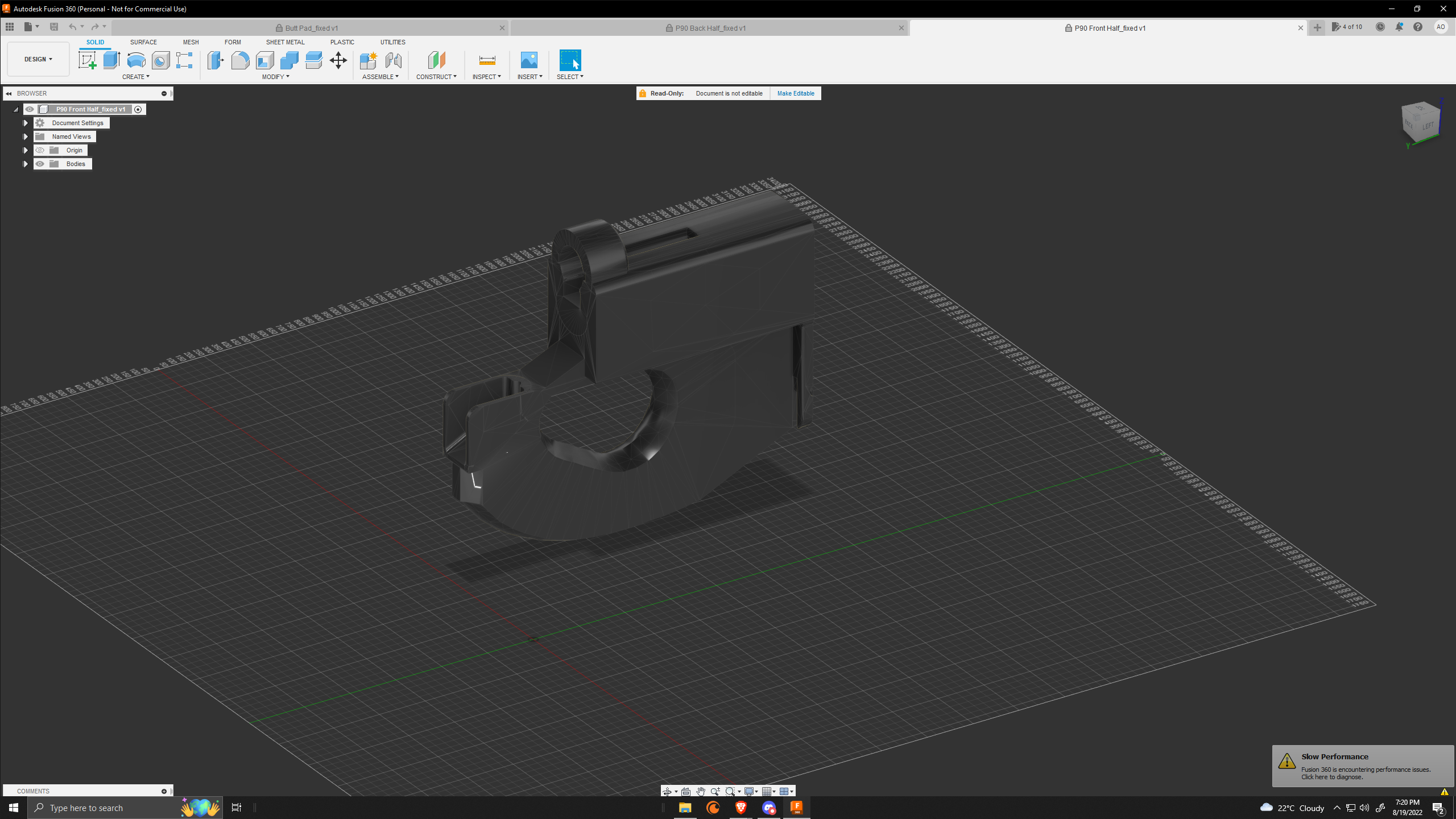This screenshot has width=1456, height=819.
Task: Open the Help question mark icon
Action: click(1418, 27)
